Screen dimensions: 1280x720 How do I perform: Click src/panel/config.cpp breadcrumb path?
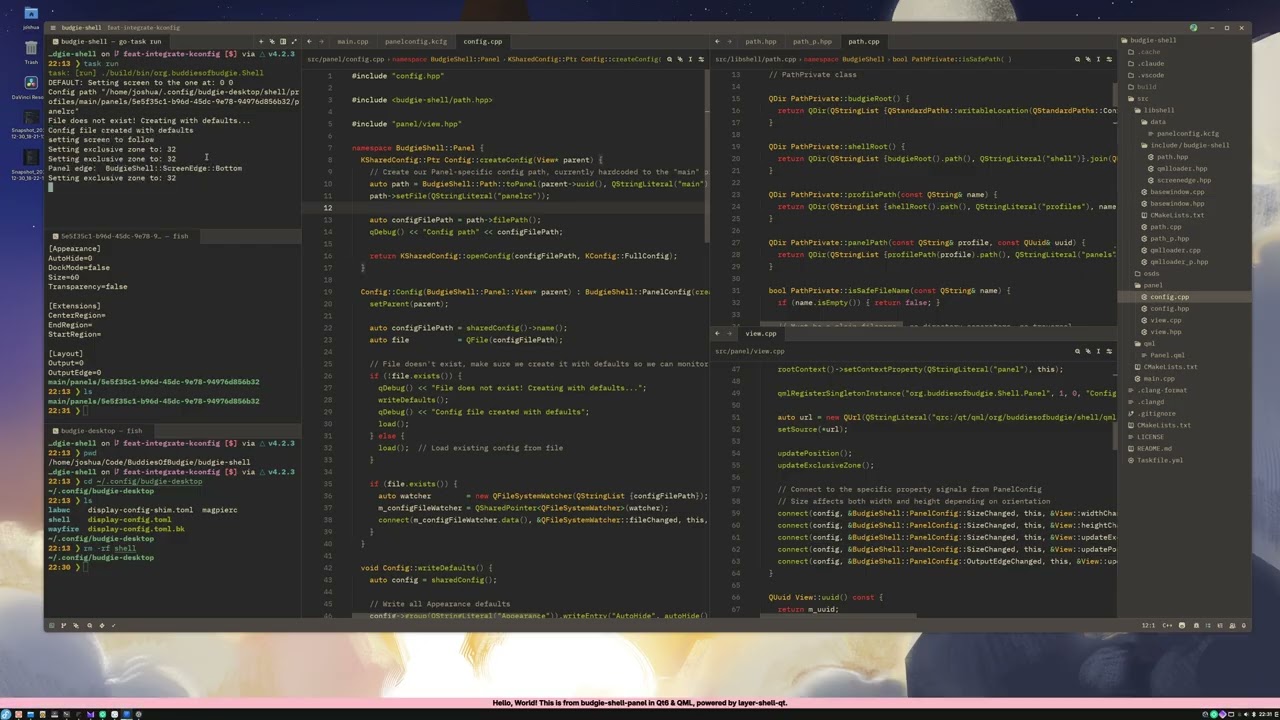point(345,59)
